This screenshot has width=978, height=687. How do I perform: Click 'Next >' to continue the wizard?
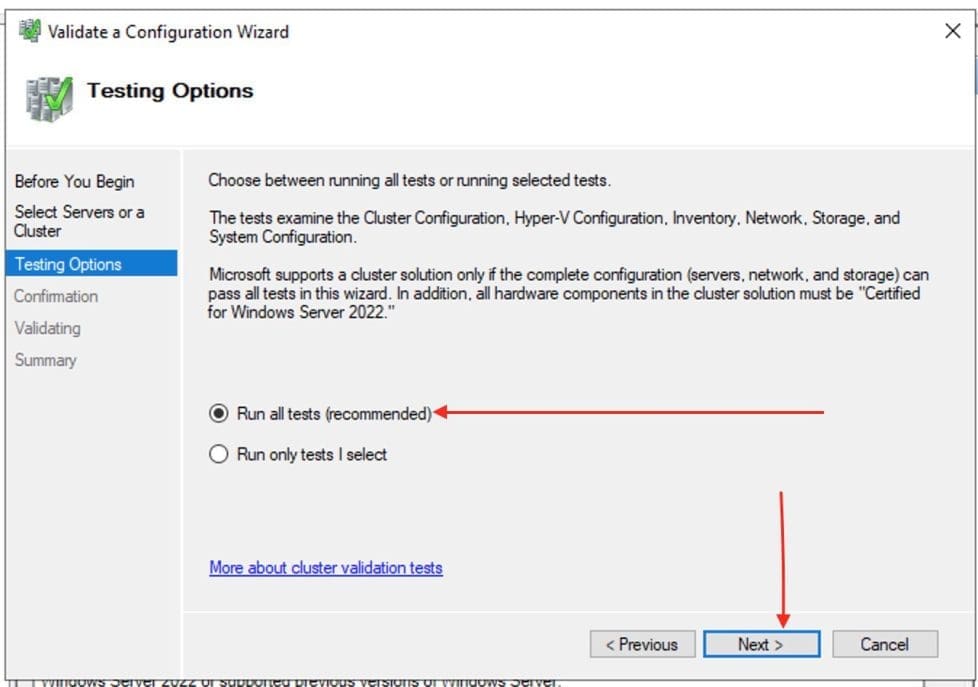click(761, 644)
